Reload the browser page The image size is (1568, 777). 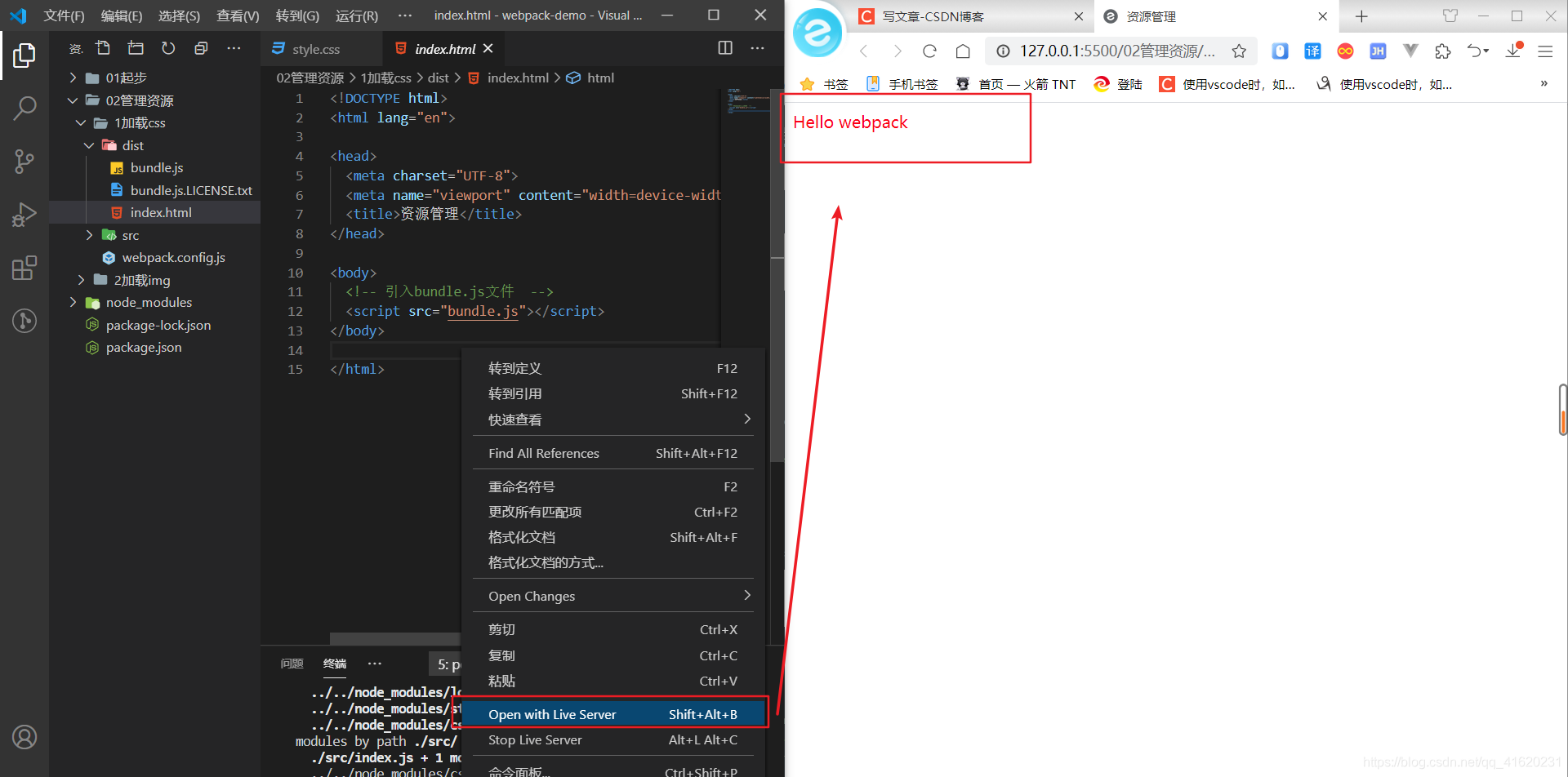(929, 51)
